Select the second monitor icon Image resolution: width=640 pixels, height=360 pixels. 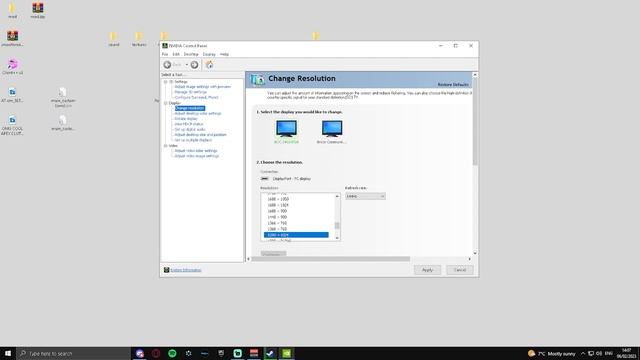[x=332, y=129]
